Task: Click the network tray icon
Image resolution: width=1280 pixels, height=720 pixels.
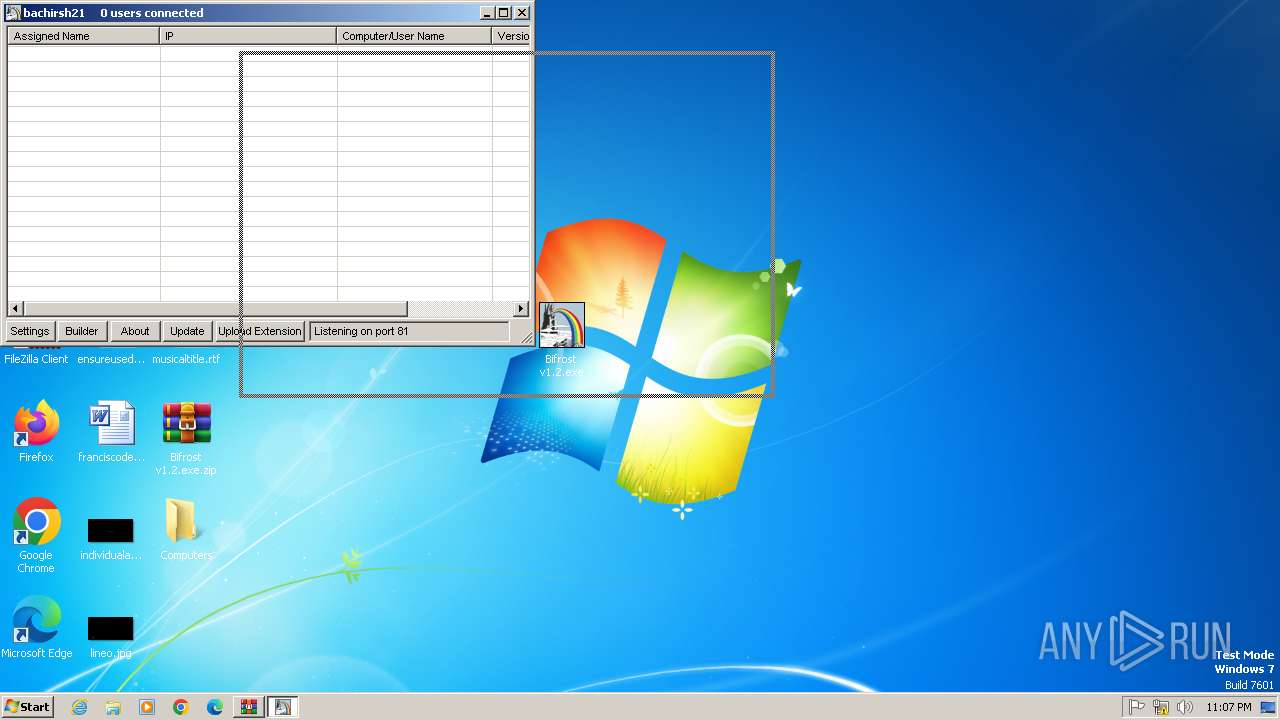Action: [x=1161, y=707]
